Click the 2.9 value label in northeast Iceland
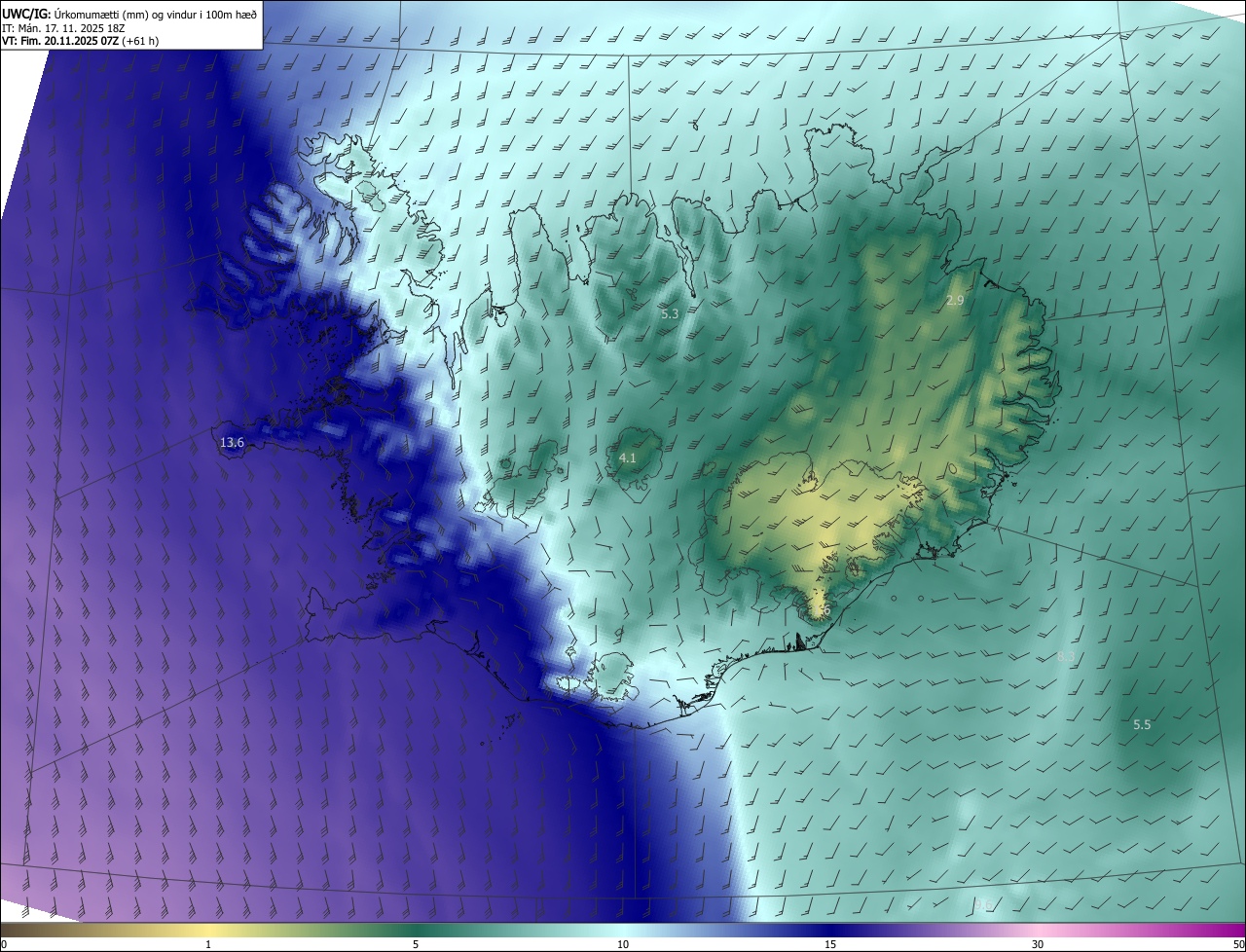1246x952 pixels. (x=955, y=301)
